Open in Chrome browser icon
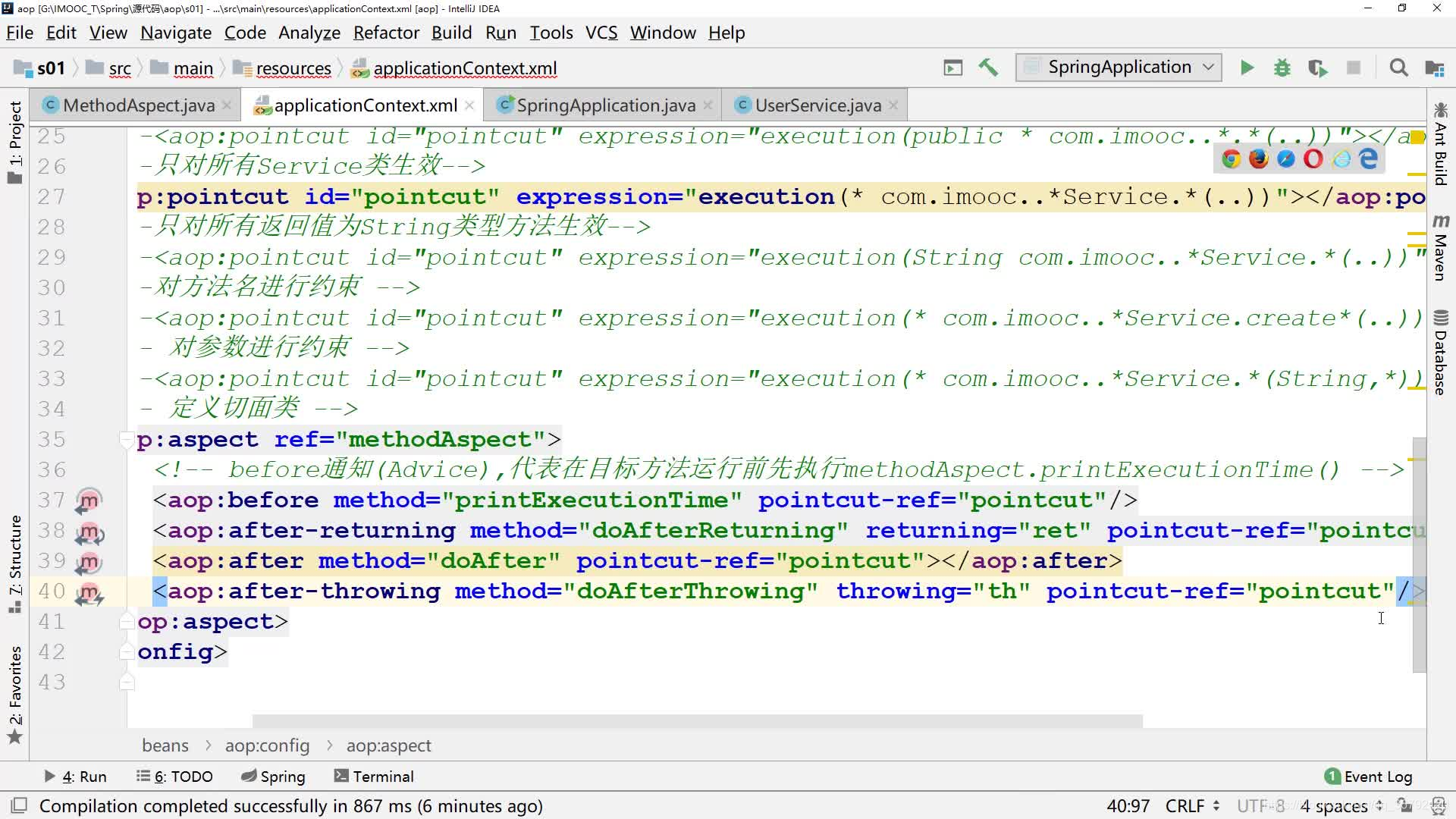The width and height of the screenshot is (1456, 819). coord(1231,158)
